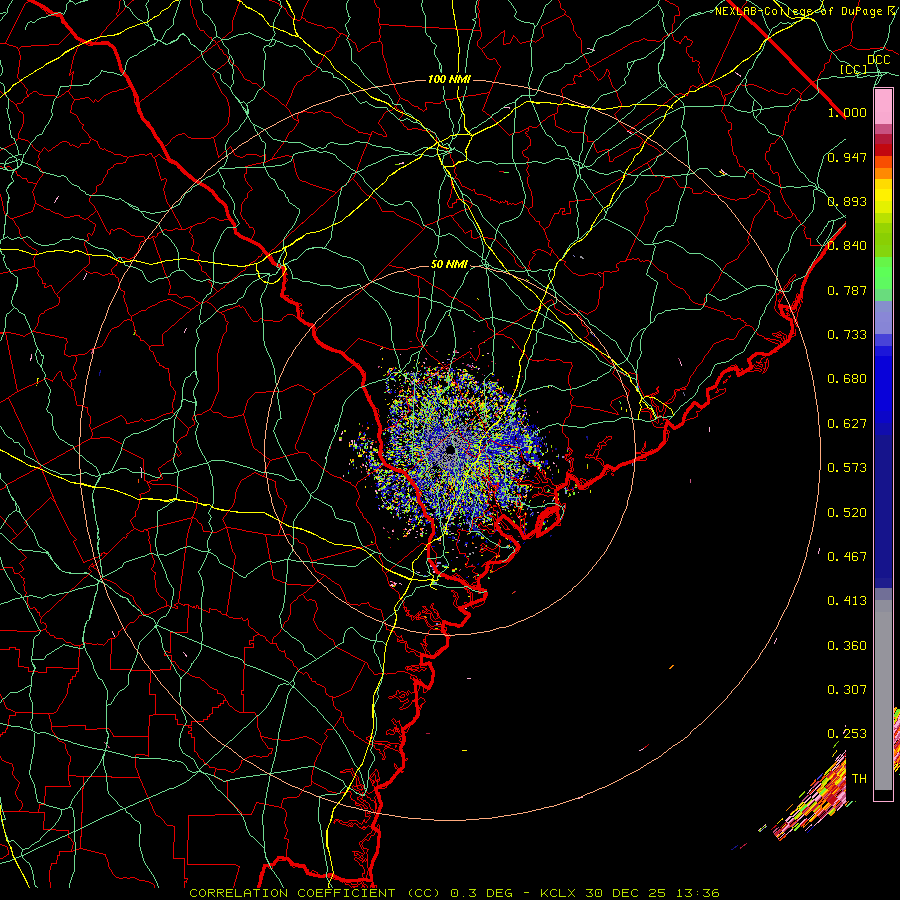Click the CORRELATION COEFFICIENT (CC) caption words
900x900 pixels.
(x=315, y=893)
